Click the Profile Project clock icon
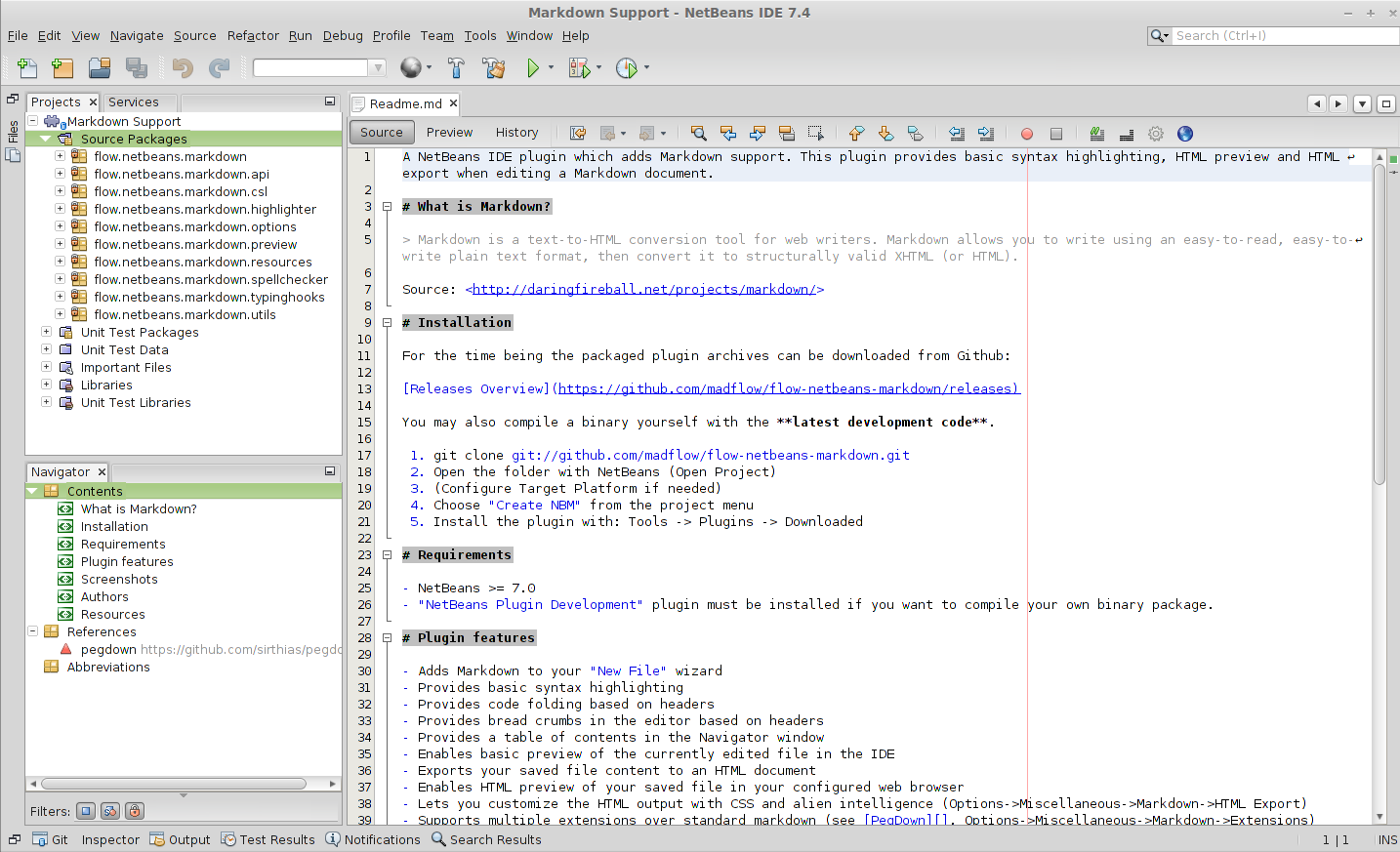Image resolution: width=1400 pixels, height=852 pixels. (x=627, y=67)
